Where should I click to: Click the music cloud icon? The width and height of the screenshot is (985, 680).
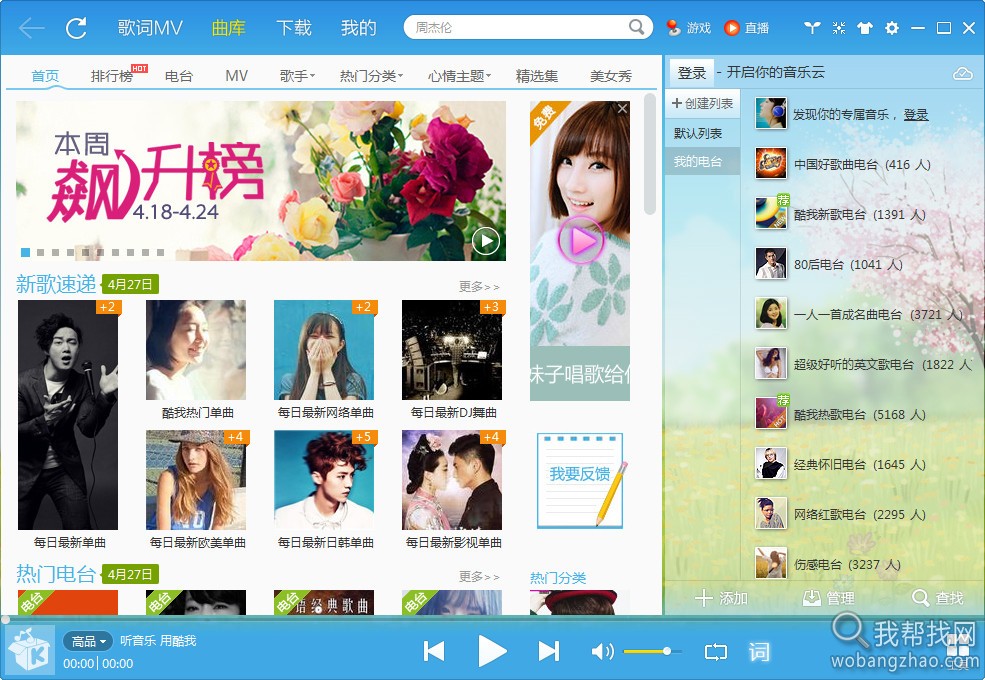point(962,74)
